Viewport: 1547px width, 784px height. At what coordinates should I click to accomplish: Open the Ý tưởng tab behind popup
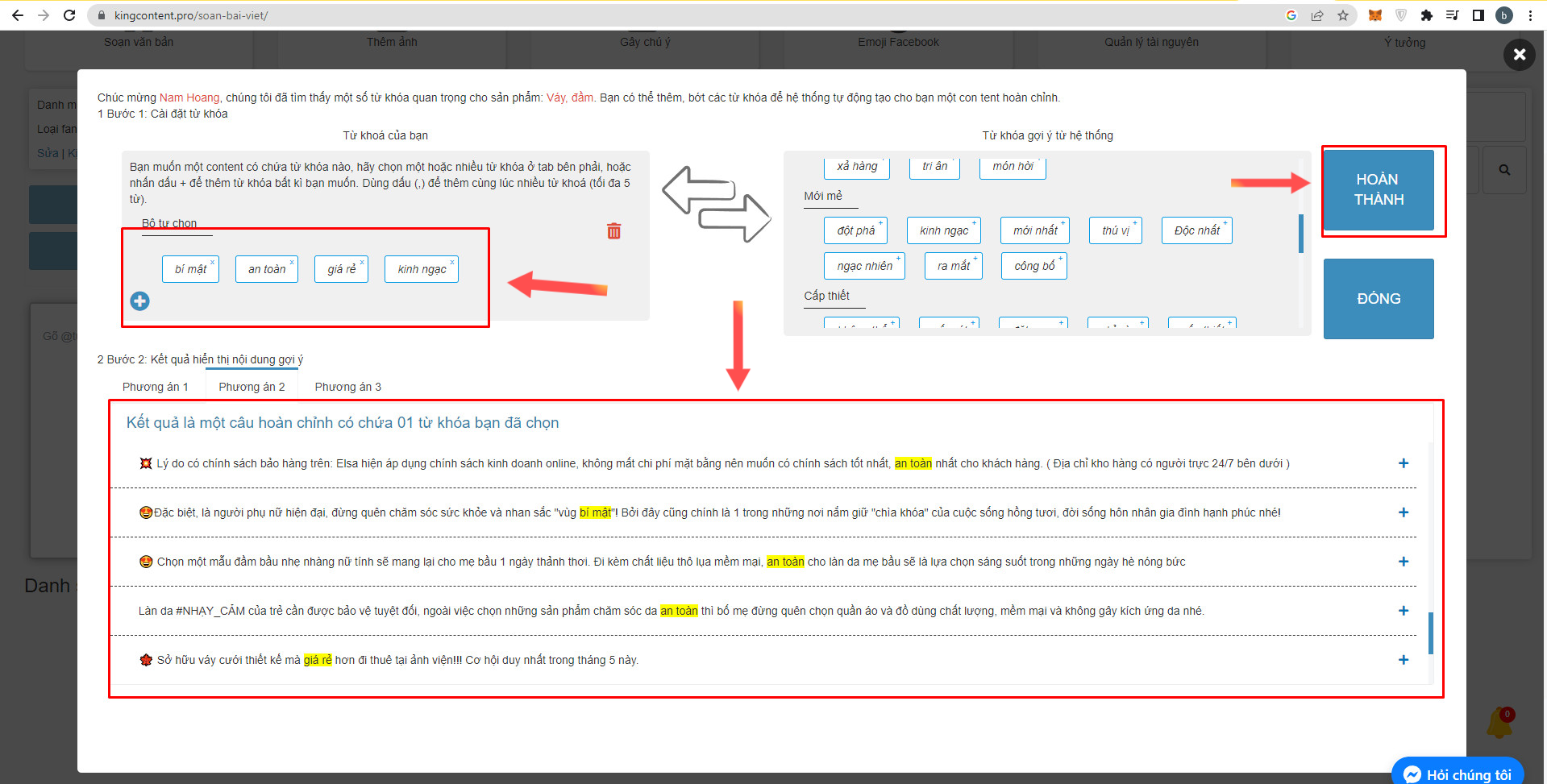pos(1405,42)
